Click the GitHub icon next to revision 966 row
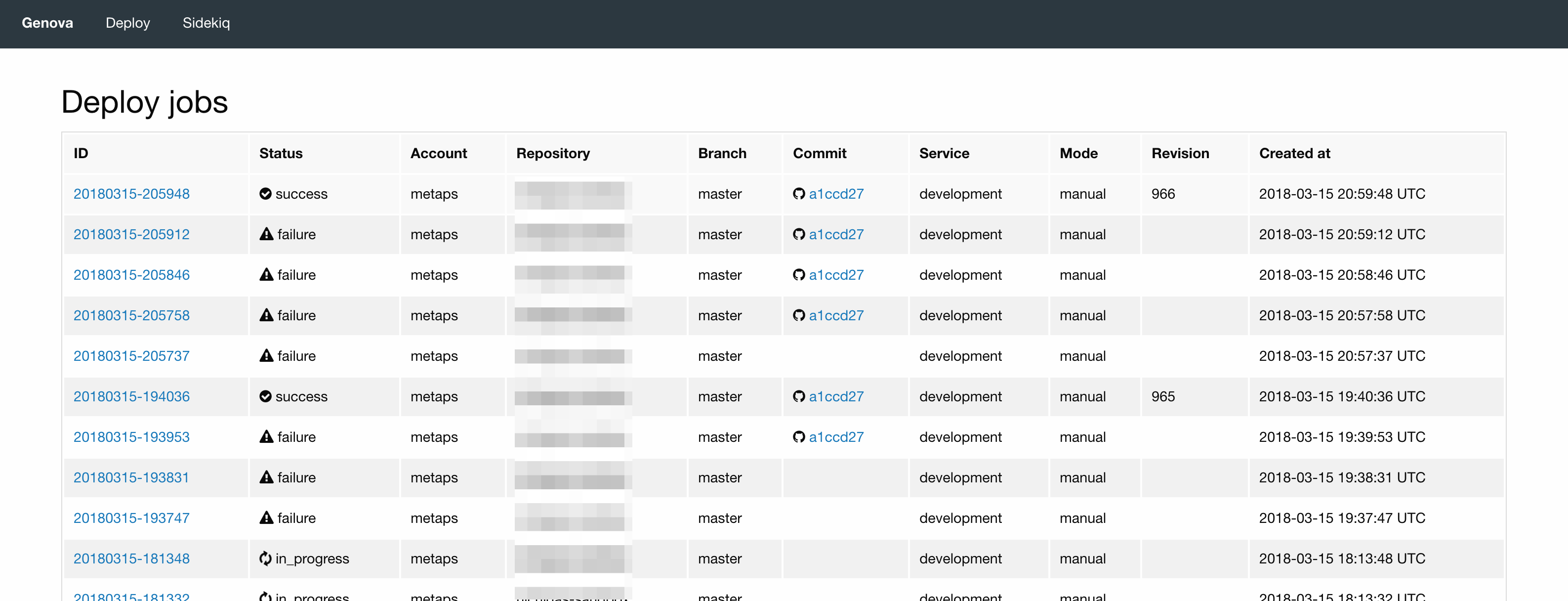 coord(799,194)
